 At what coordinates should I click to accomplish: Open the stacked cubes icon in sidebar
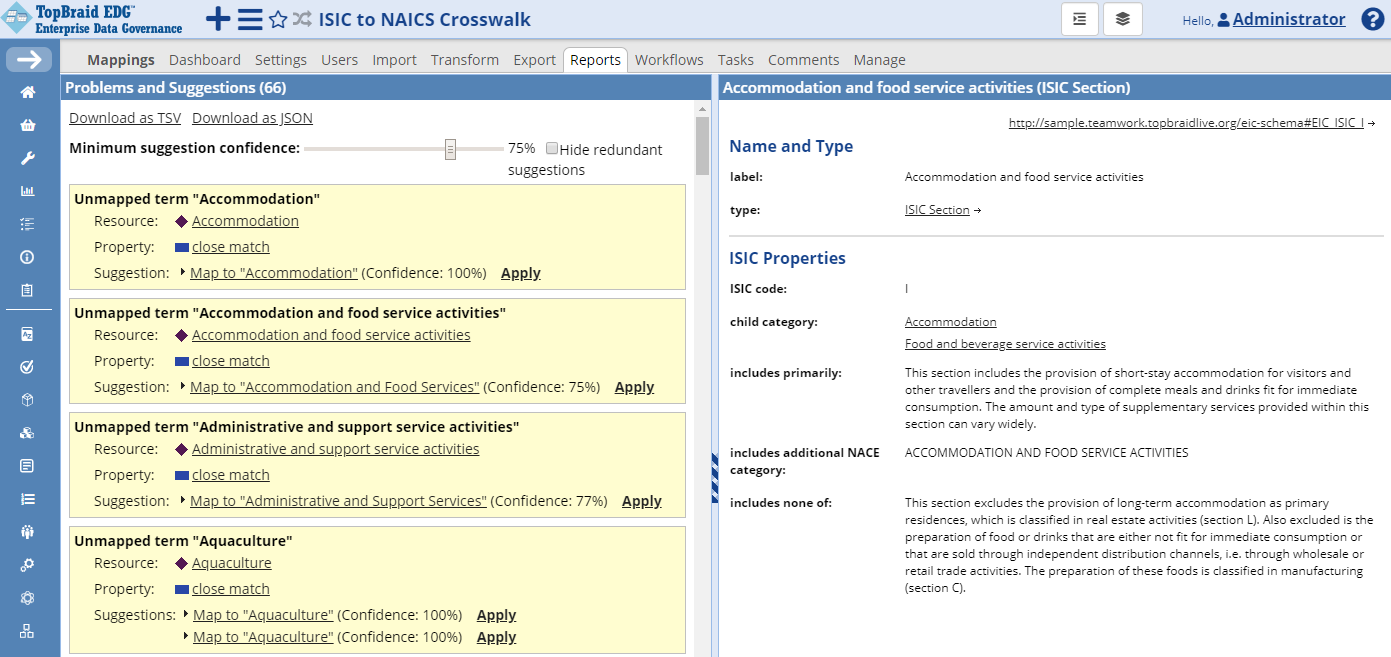coord(28,433)
